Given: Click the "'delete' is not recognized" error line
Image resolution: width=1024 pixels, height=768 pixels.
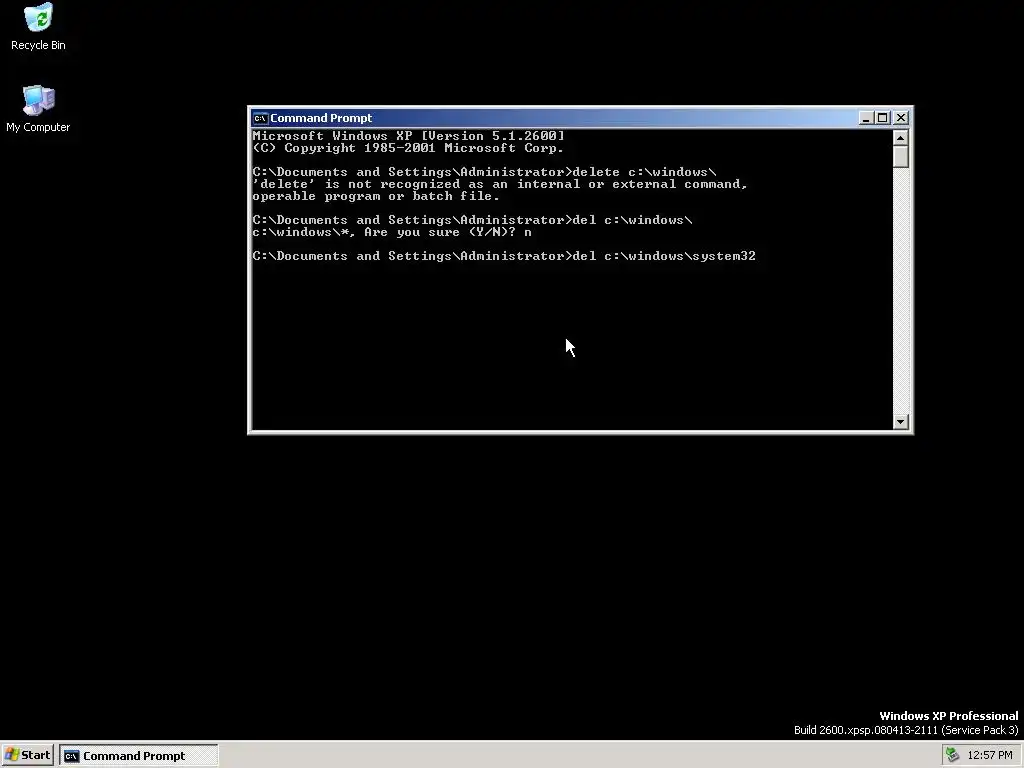Looking at the screenshot, I should tap(500, 184).
